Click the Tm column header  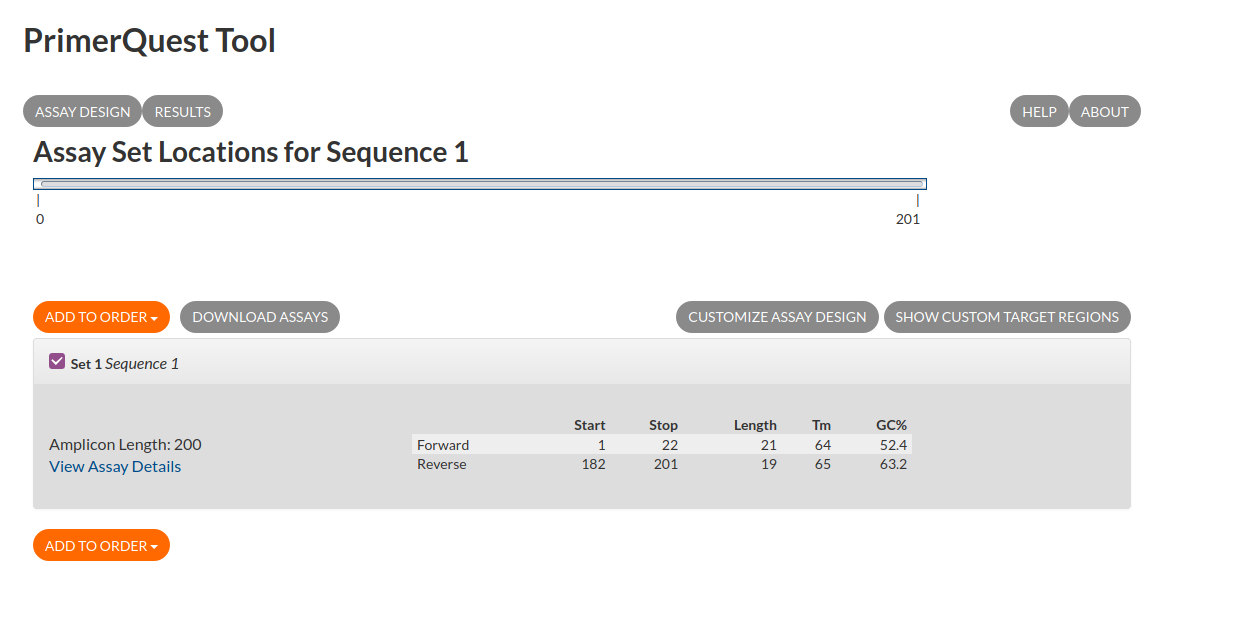coord(821,425)
